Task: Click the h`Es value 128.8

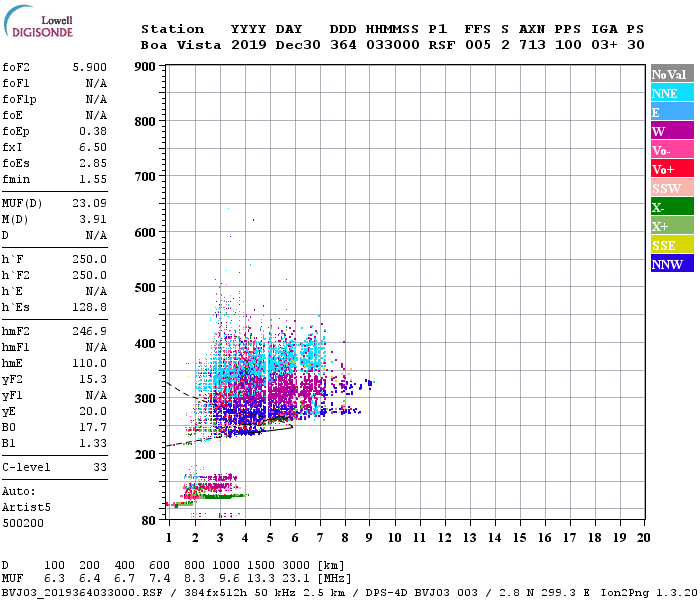Action: 89,307
